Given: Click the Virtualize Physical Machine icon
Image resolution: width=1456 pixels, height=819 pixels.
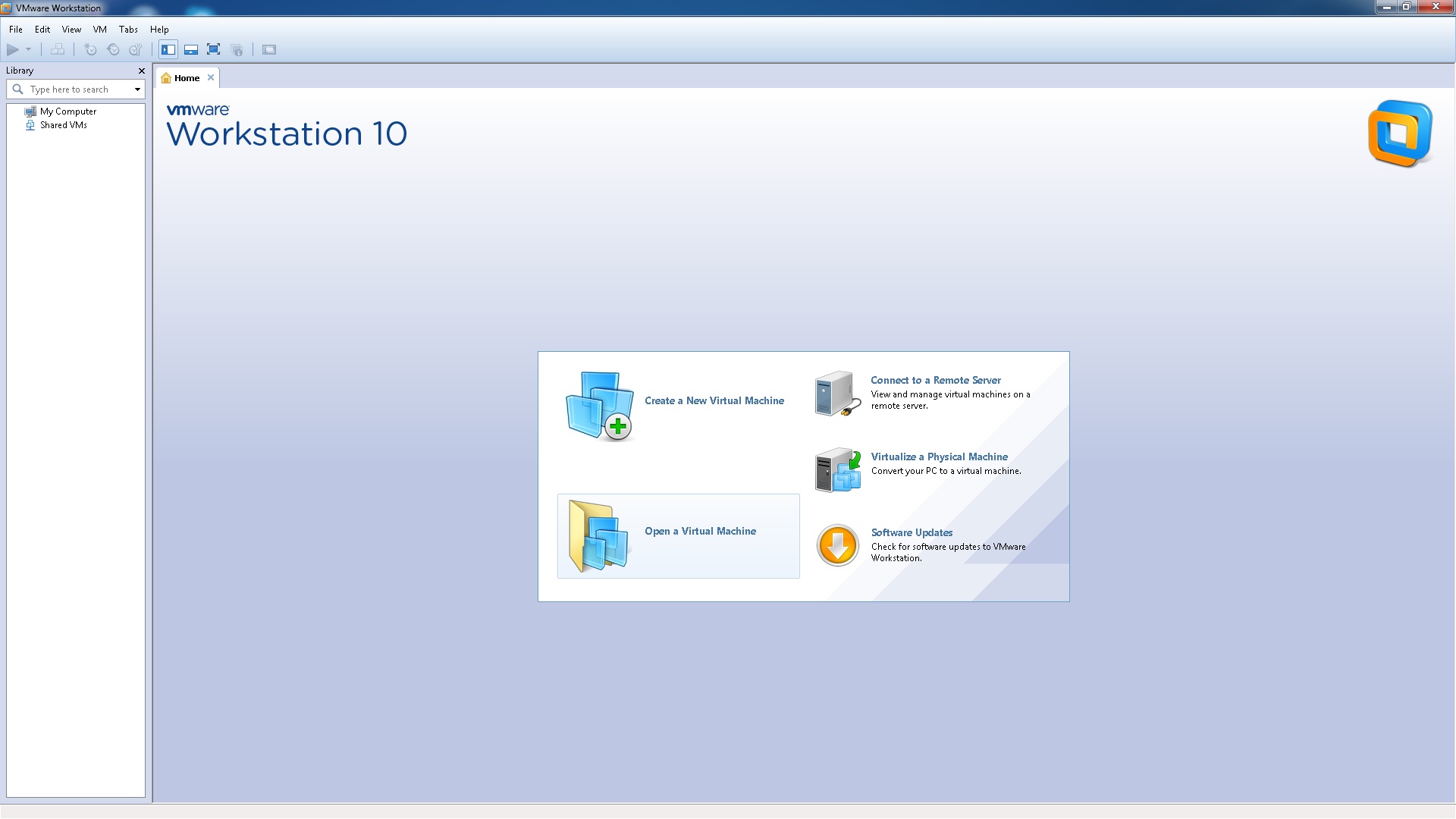Looking at the screenshot, I should click(838, 470).
